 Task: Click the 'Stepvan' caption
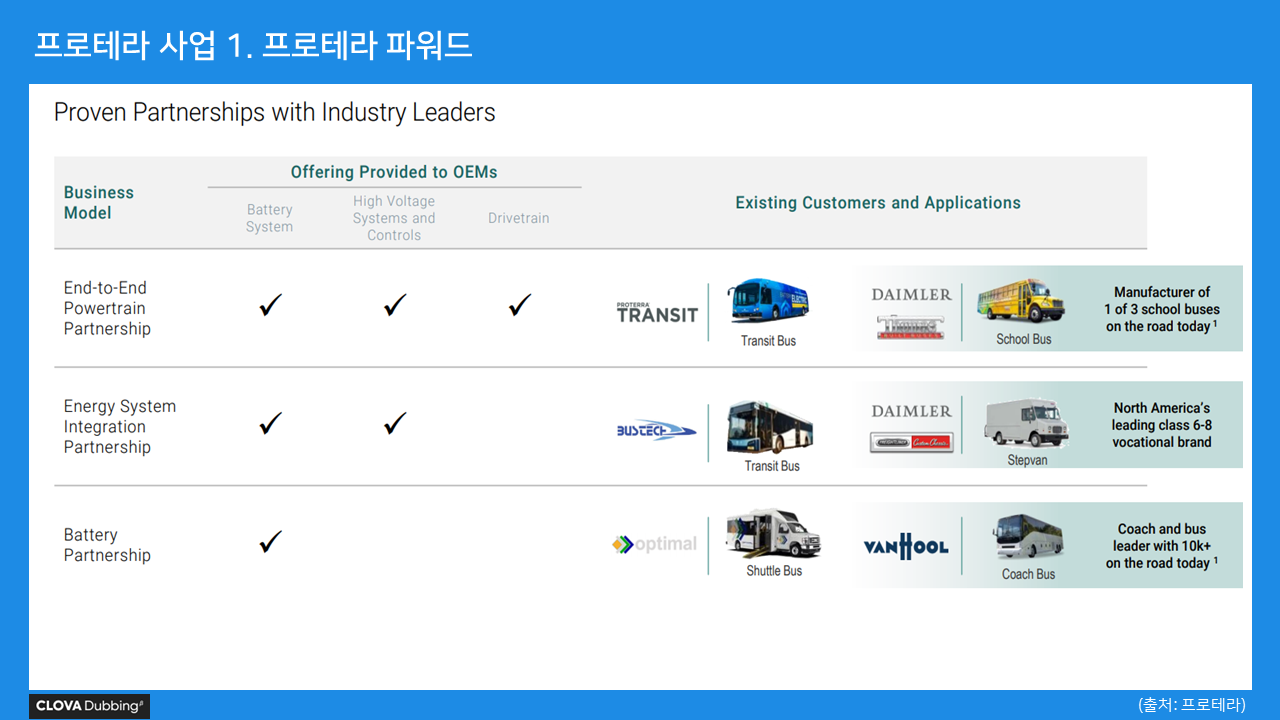(1027, 460)
